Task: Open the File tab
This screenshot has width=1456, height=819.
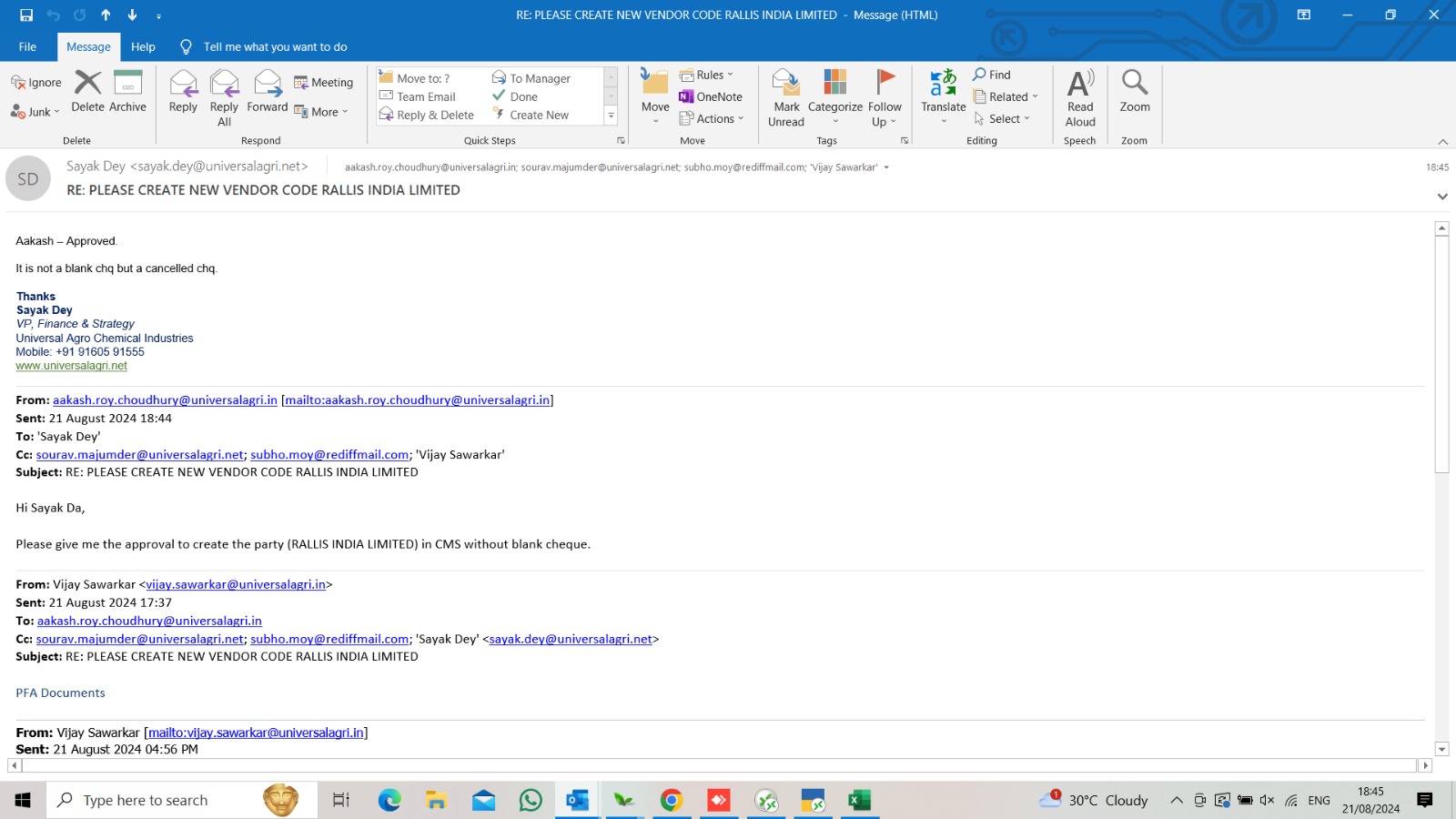Action: pos(27,46)
